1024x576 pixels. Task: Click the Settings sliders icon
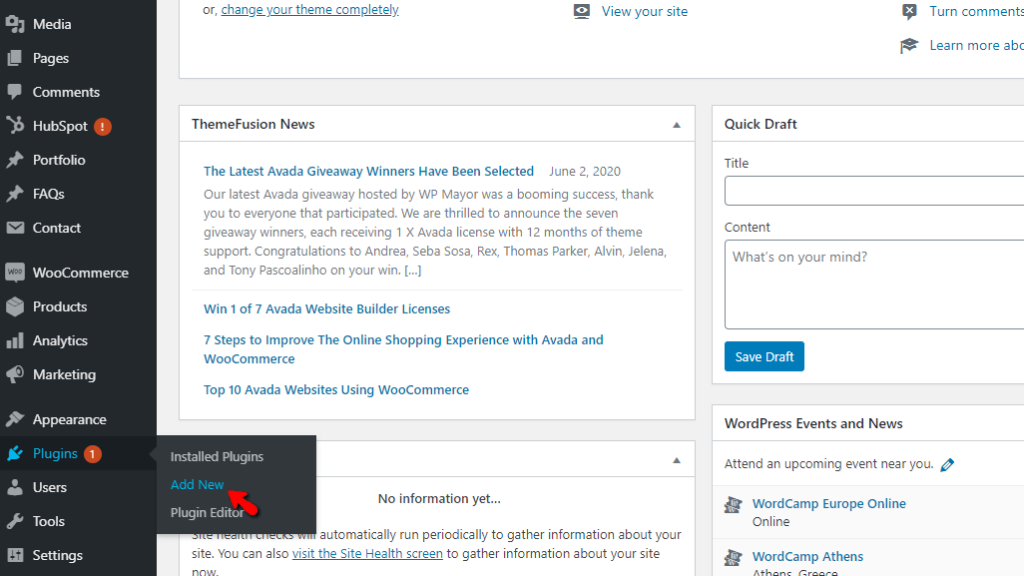[x=15, y=555]
